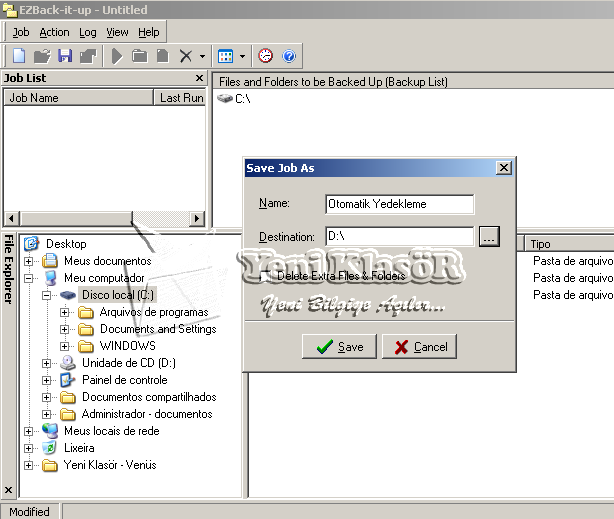Click the Save floppy disk icon
The width and height of the screenshot is (614, 519).
pos(65,56)
